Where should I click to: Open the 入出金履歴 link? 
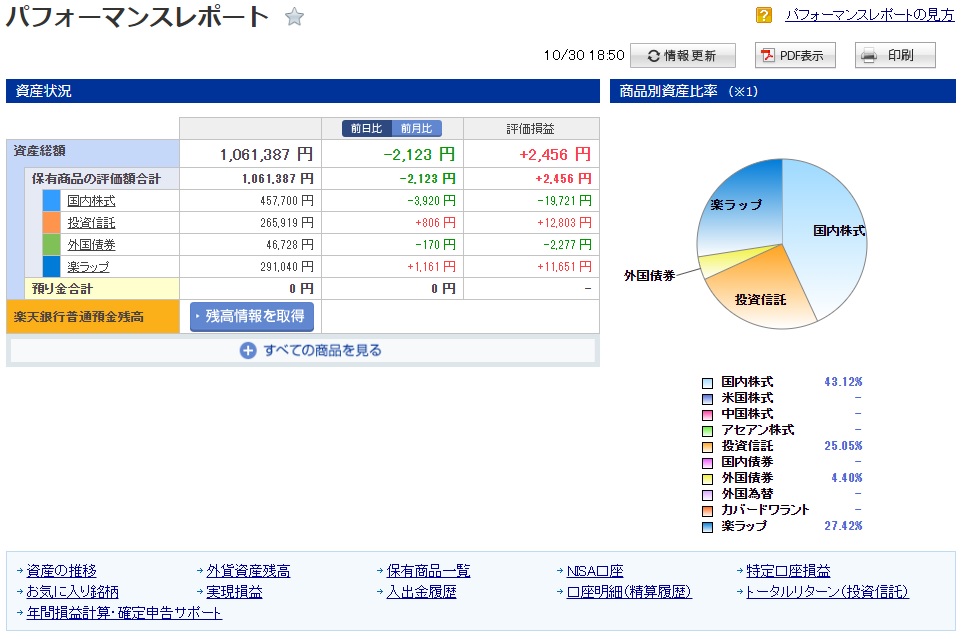coord(422,592)
